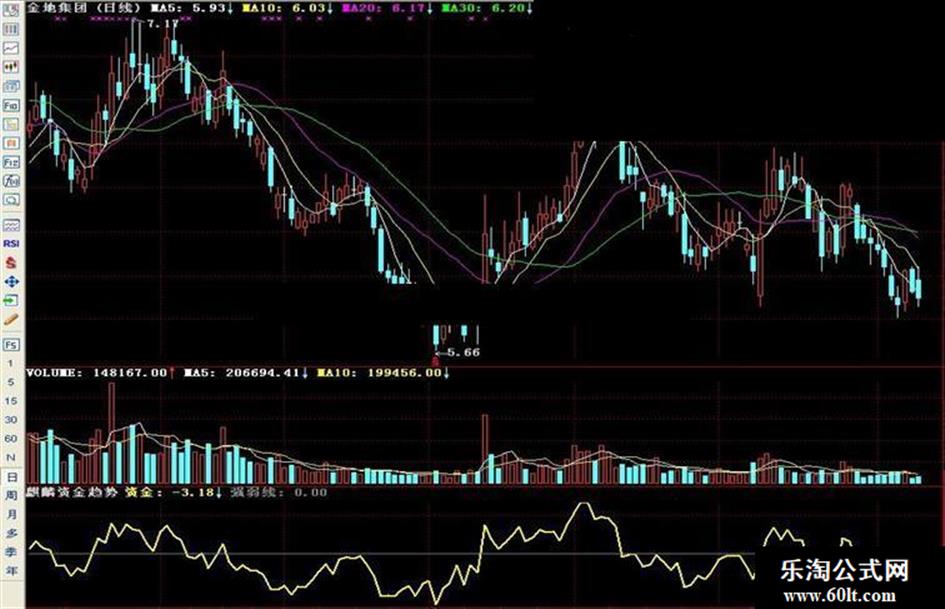
Task: Click the rounded-box icon below the formula icon
Action: click(10, 200)
